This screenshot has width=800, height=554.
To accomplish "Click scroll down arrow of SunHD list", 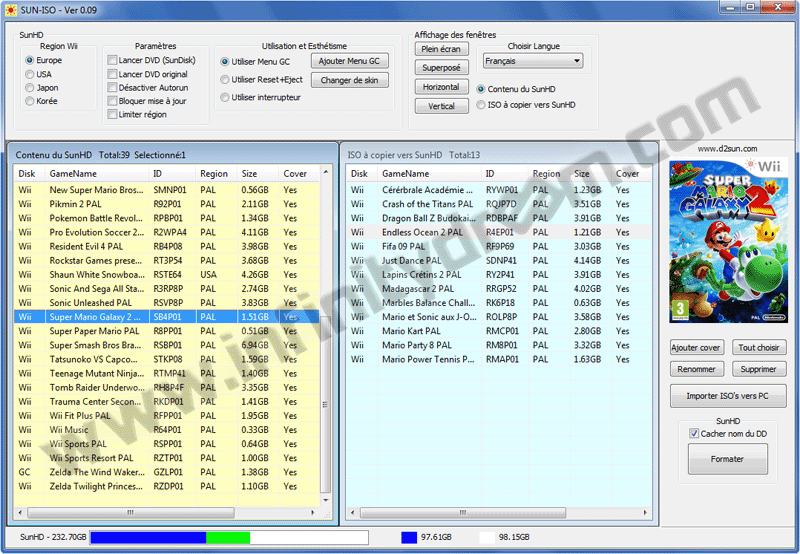I will click(x=326, y=500).
